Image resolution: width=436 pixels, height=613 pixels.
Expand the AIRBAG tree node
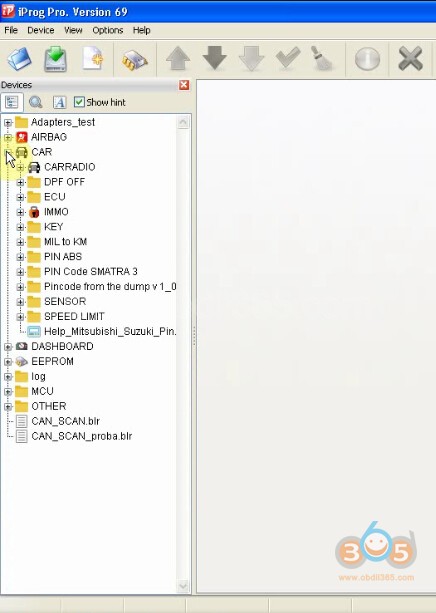point(8,138)
